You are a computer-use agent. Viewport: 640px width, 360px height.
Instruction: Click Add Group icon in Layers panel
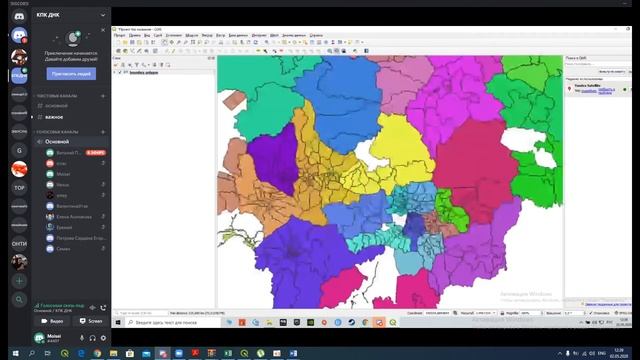click(123, 65)
